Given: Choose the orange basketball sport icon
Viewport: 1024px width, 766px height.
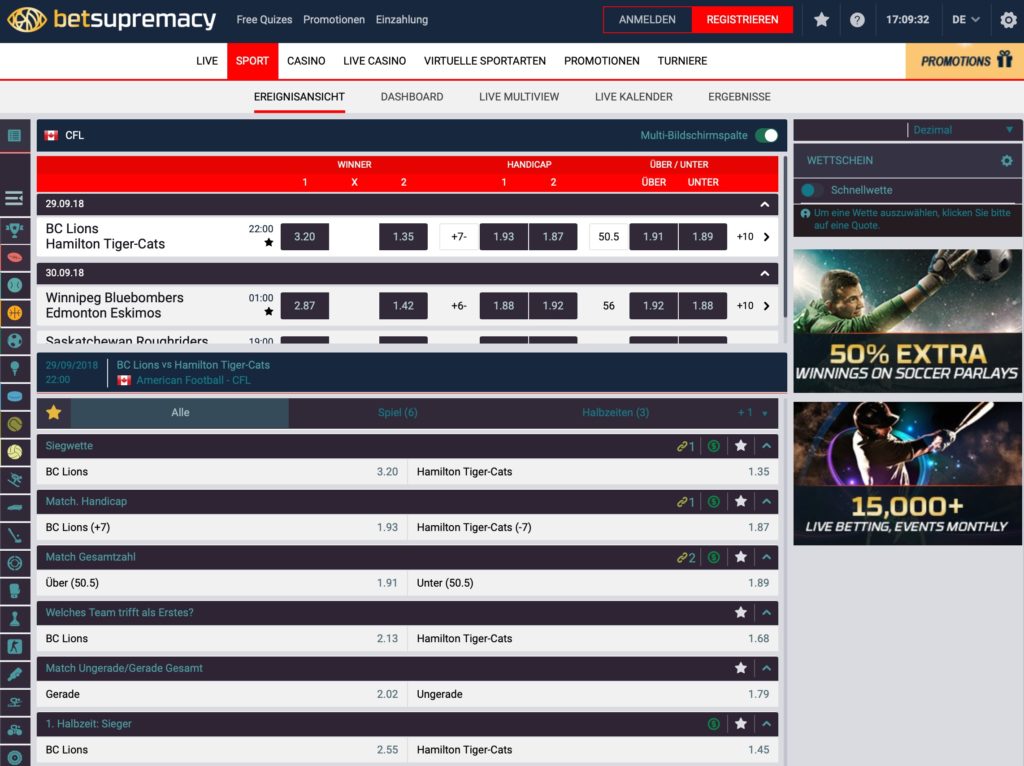Looking at the screenshot, I should [14, 313].
